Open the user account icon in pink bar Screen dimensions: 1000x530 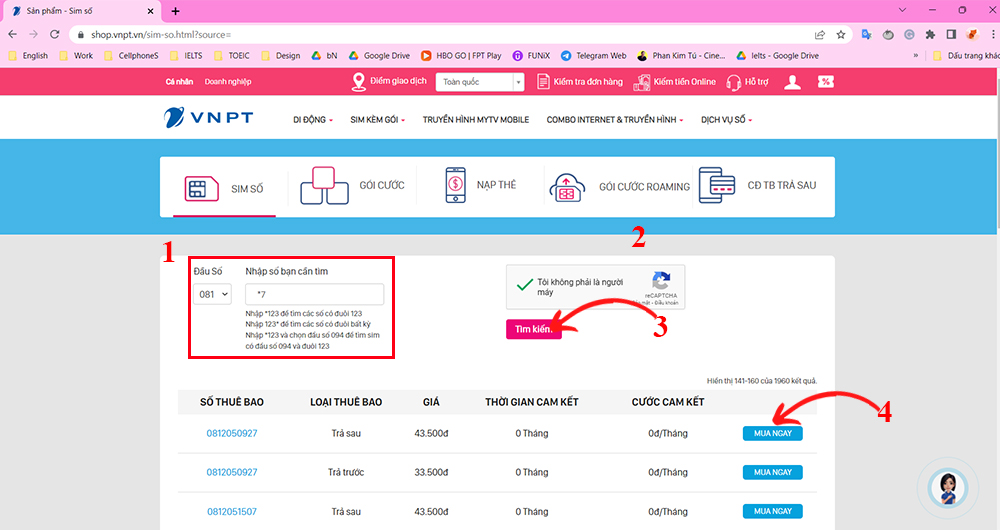[792, 82]
